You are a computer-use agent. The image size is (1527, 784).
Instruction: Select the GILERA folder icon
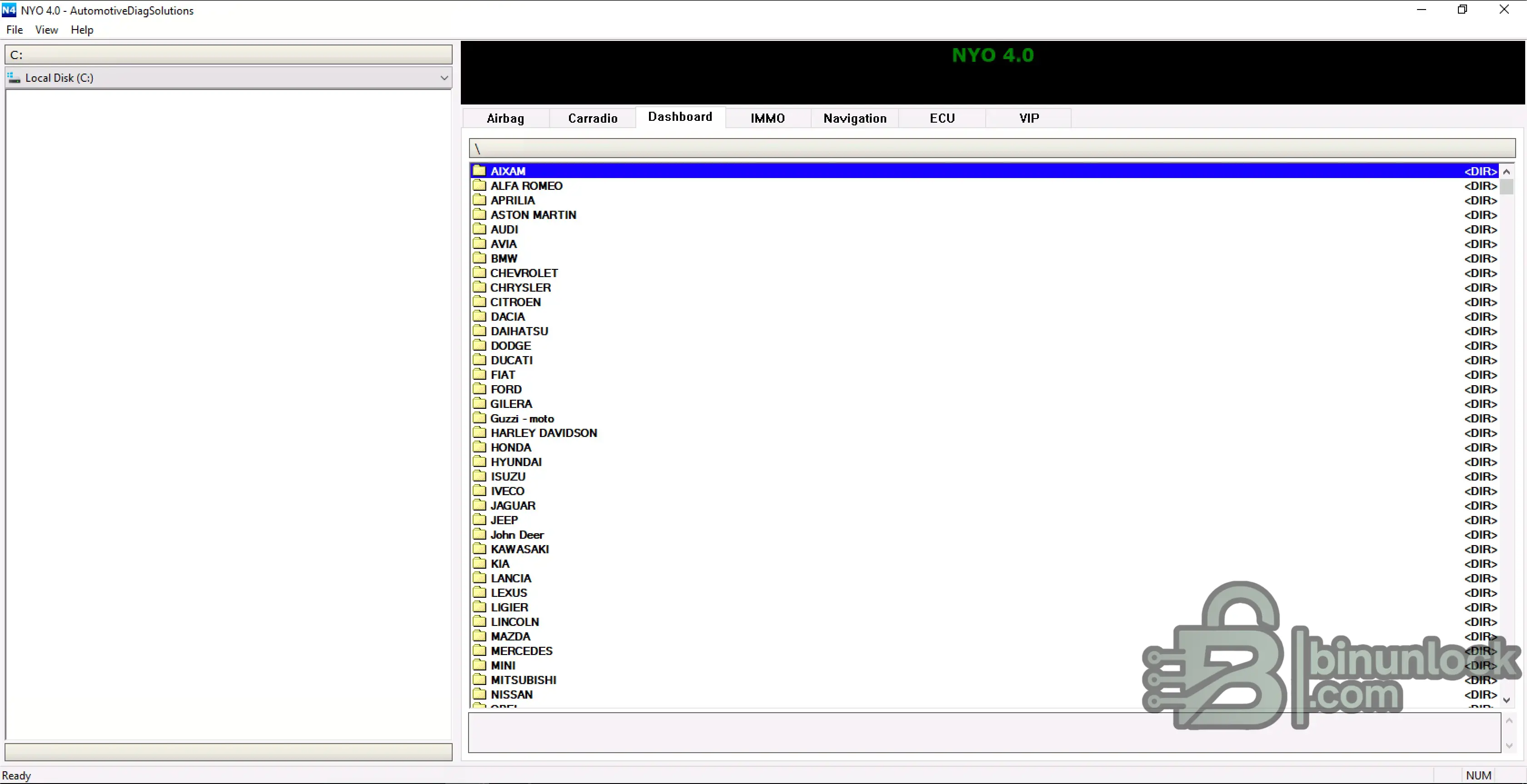[479, 403]
